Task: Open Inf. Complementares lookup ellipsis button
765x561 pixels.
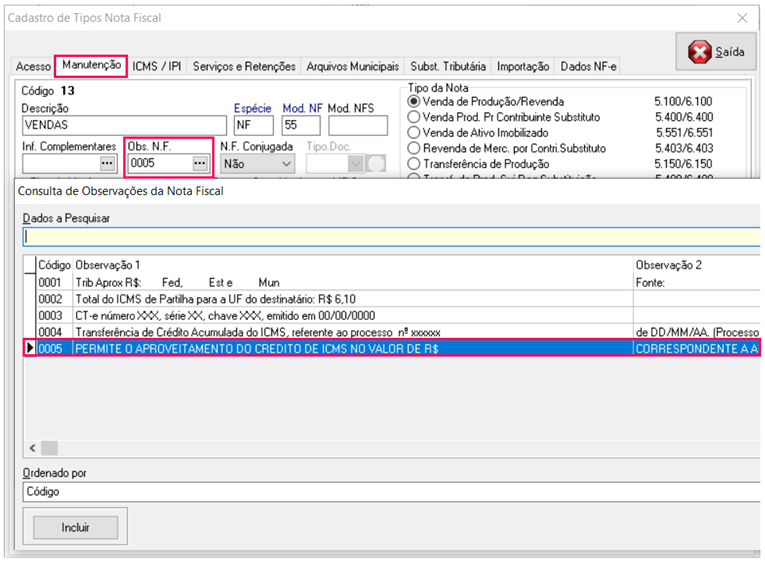Action: [x=107, y=163]
